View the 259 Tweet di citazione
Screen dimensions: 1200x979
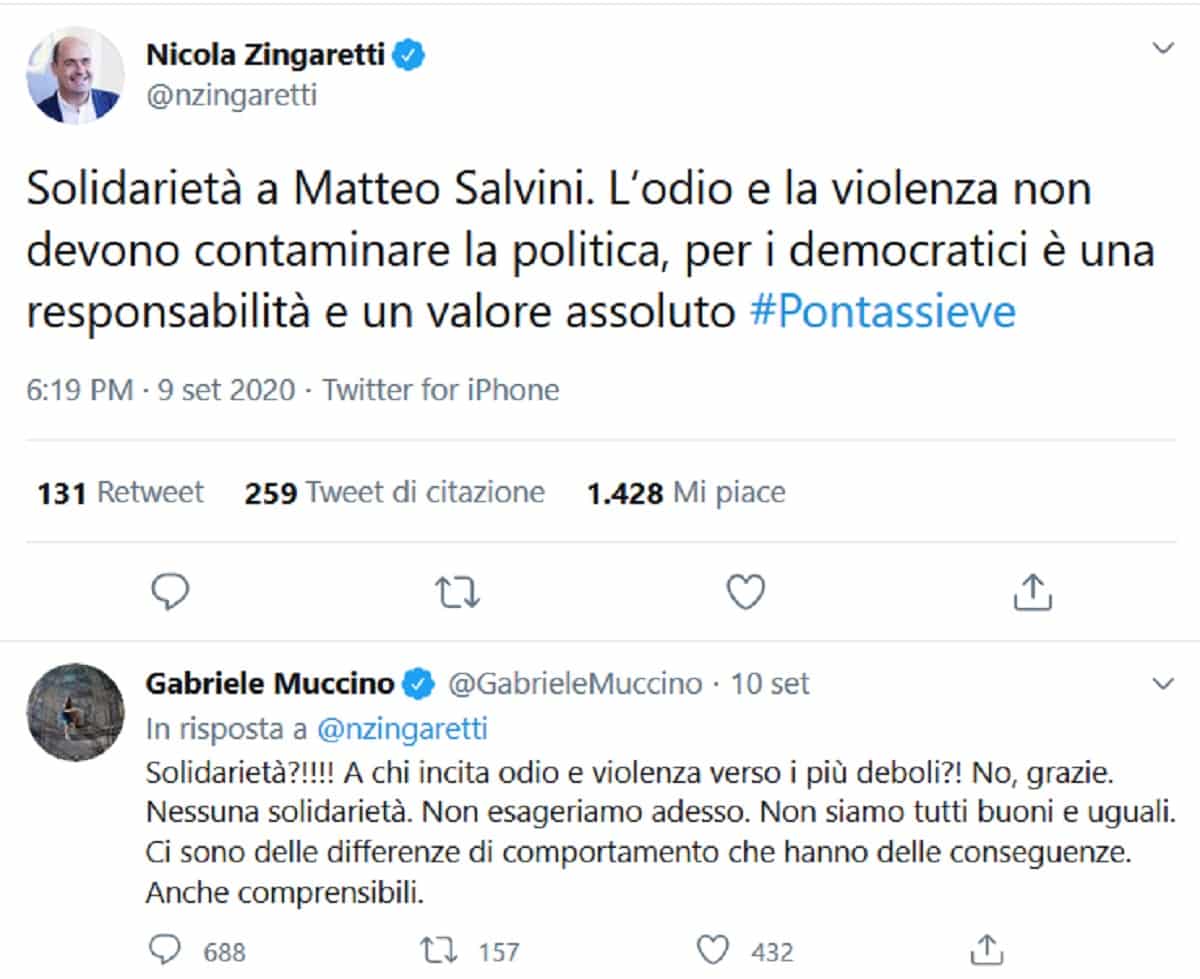[394, 492]
